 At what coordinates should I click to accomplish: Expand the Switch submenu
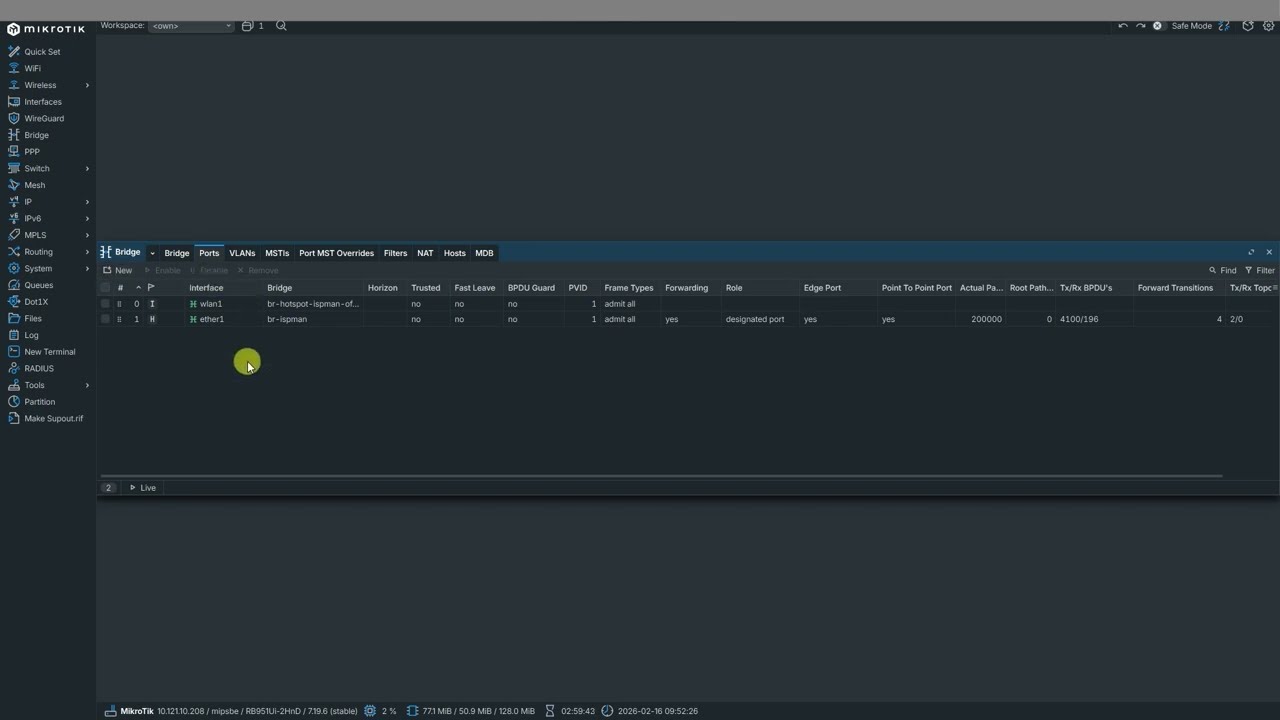coord(87,169)
